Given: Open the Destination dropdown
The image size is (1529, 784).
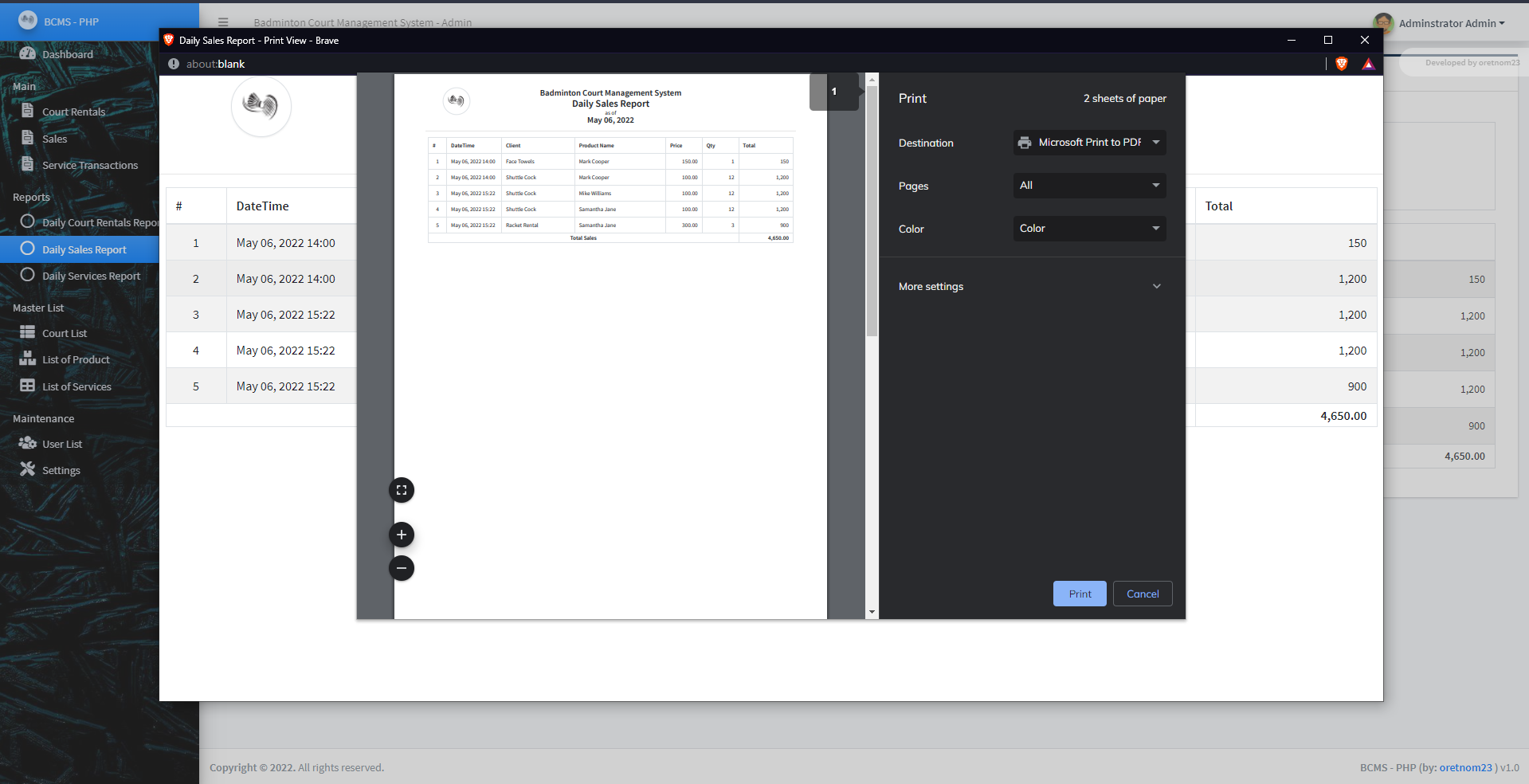Looking at the screenshot, I should coord(1089,143).
